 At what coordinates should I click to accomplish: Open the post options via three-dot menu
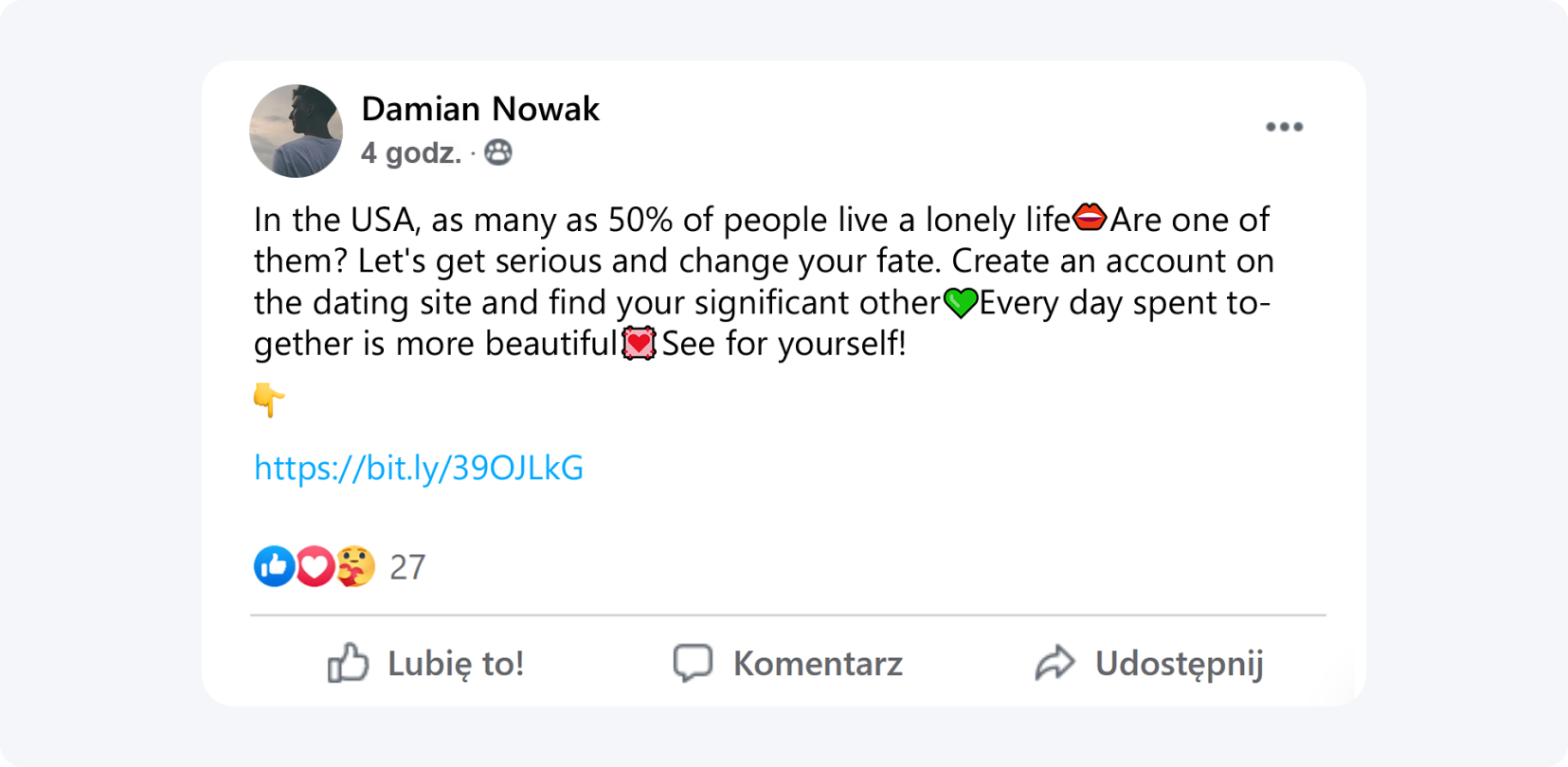point(1285,126)
